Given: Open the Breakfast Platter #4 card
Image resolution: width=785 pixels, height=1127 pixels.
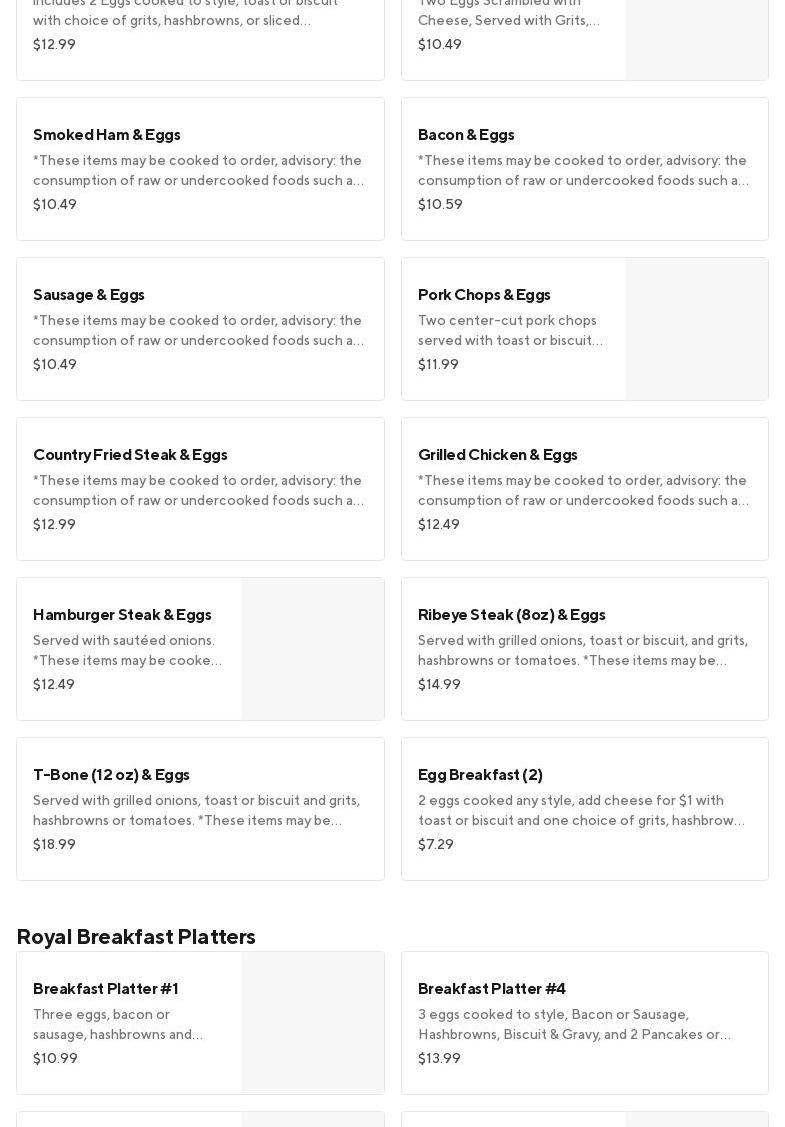Looking at the screenshot, I should pos(584,1022).
